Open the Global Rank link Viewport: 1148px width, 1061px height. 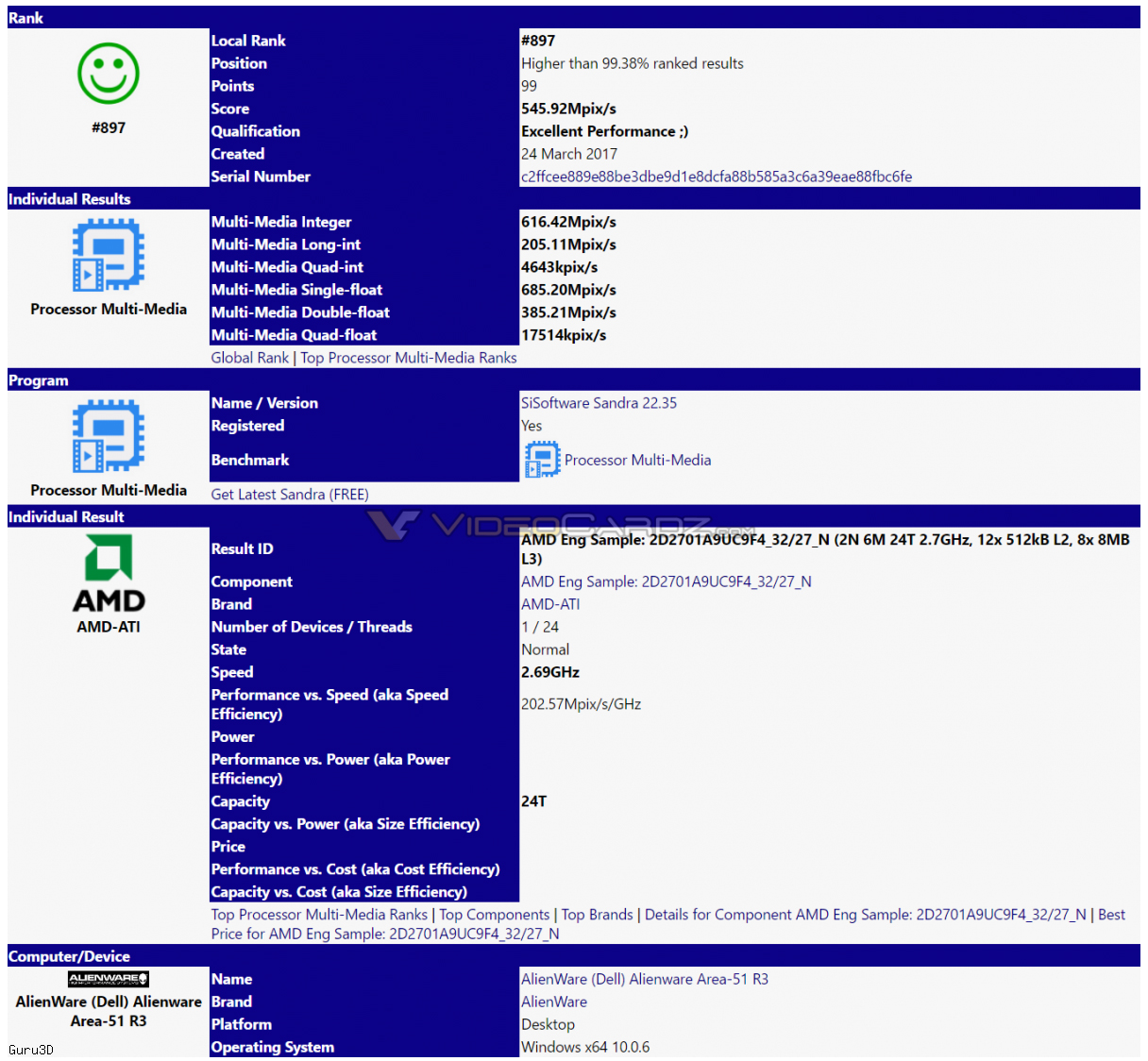(x=250, y=358)
